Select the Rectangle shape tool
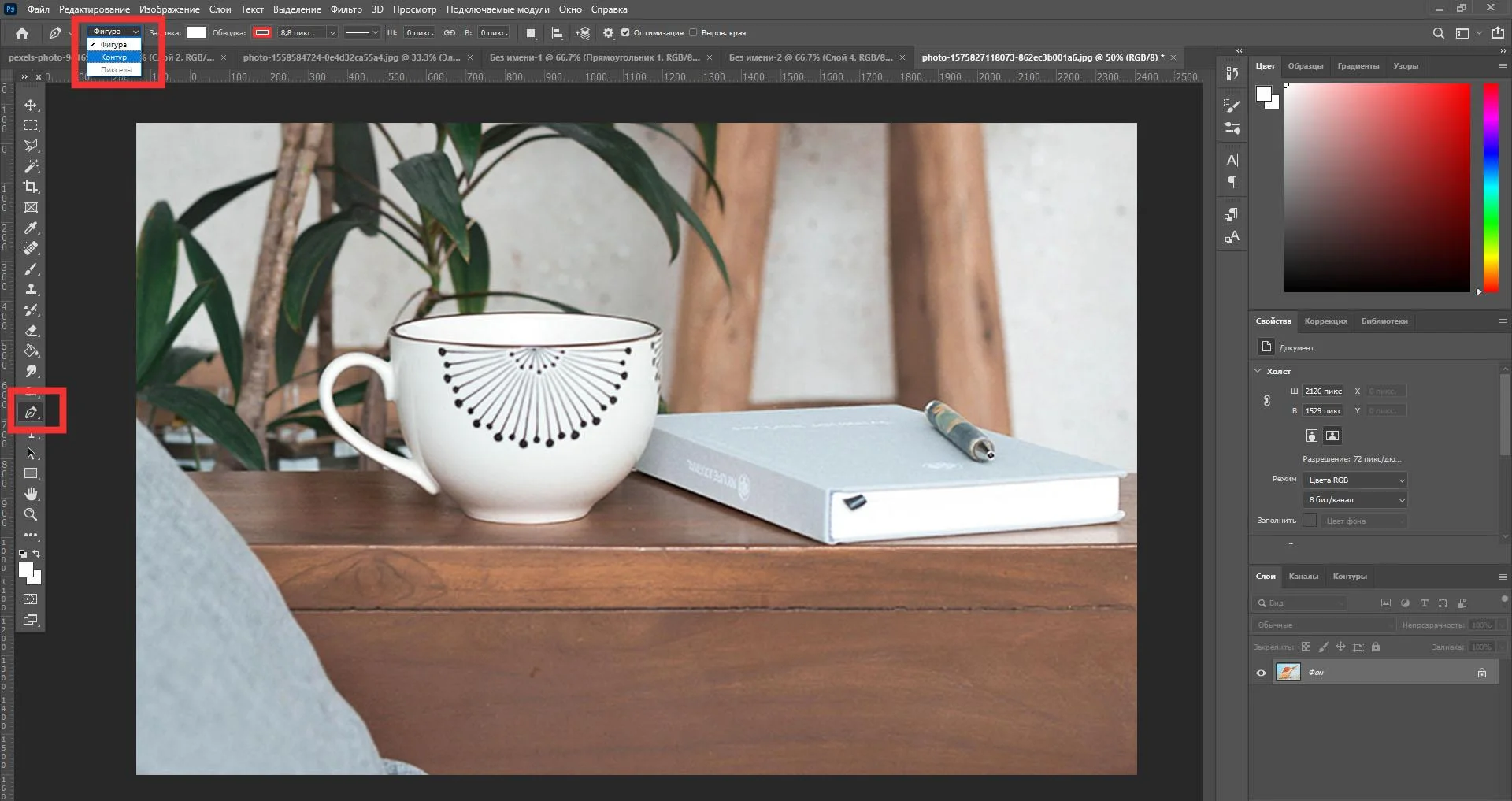1512x801 pixels. (x=31, y=473)
